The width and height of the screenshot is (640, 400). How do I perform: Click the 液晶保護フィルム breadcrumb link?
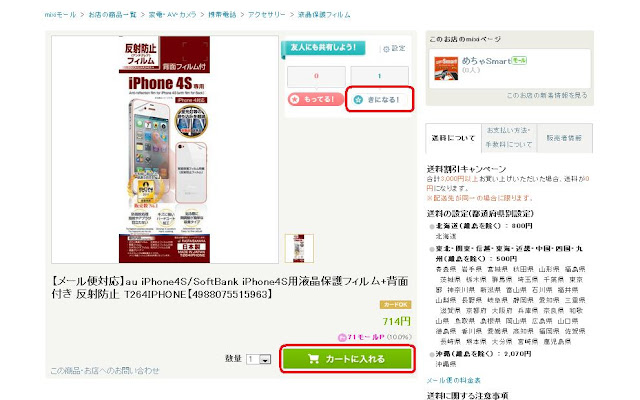[x=324, y=15]
